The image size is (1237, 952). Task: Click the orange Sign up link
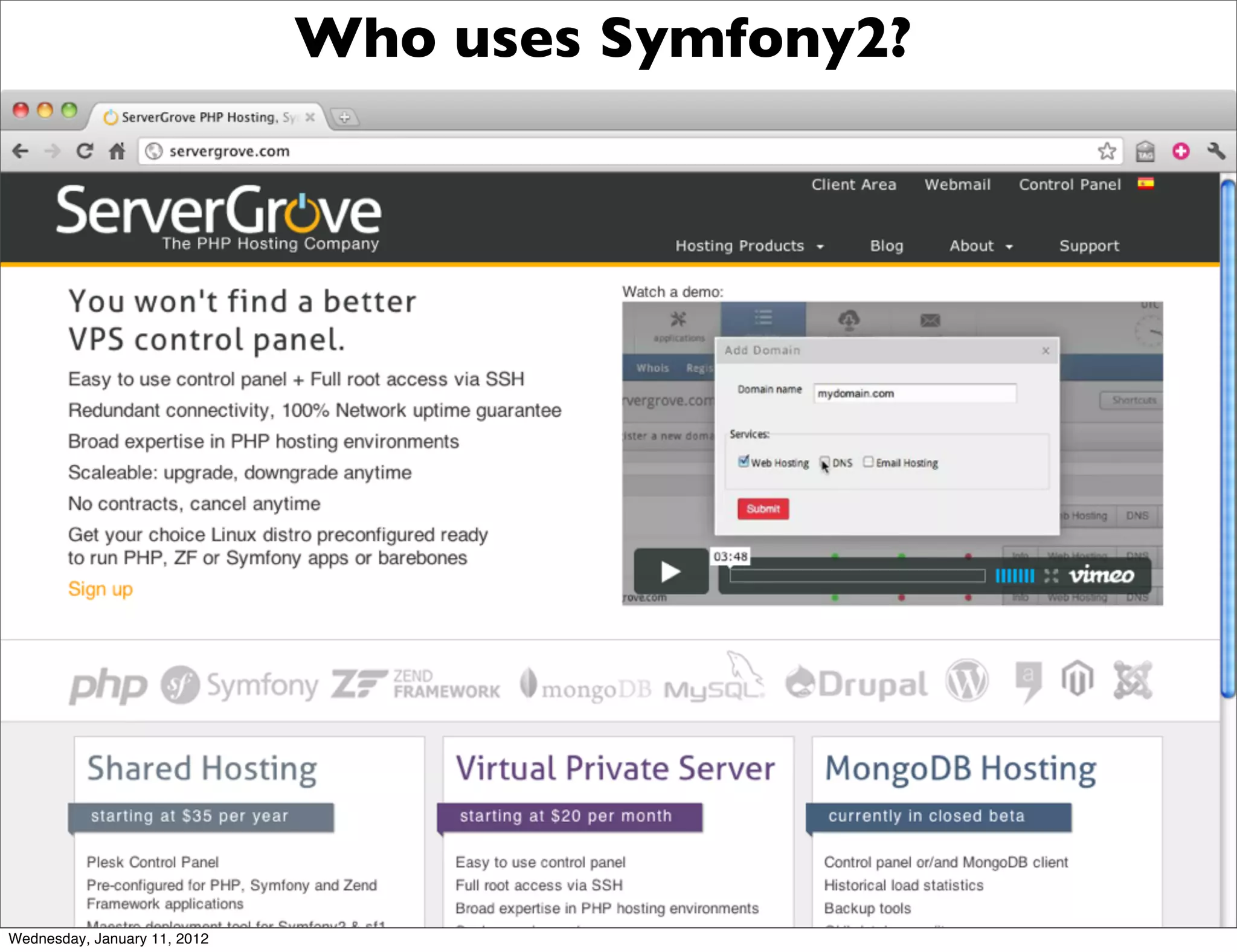tap(100, 589)
